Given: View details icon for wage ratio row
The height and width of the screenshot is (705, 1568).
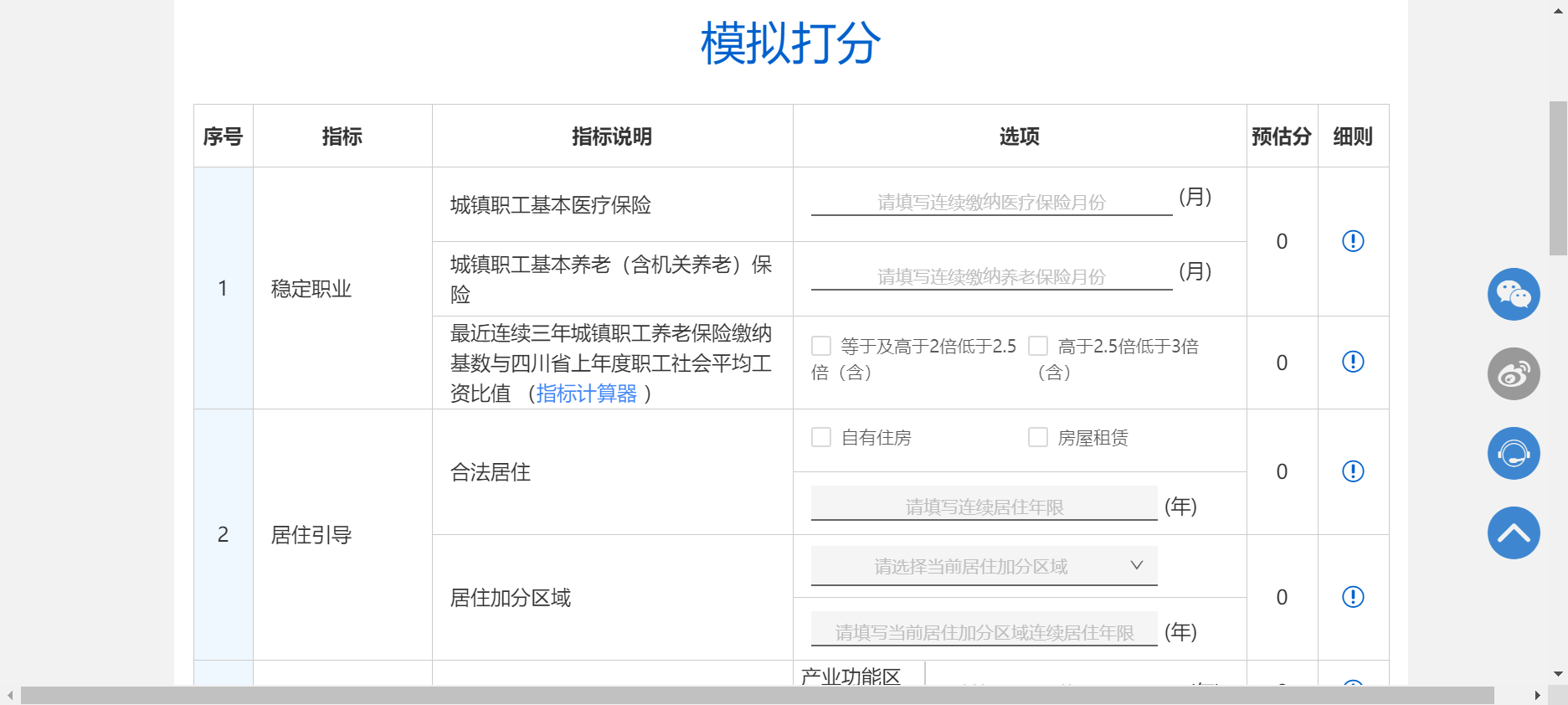Looking at the screenshot, I should pyautogui.click(x=1353, y=362).
